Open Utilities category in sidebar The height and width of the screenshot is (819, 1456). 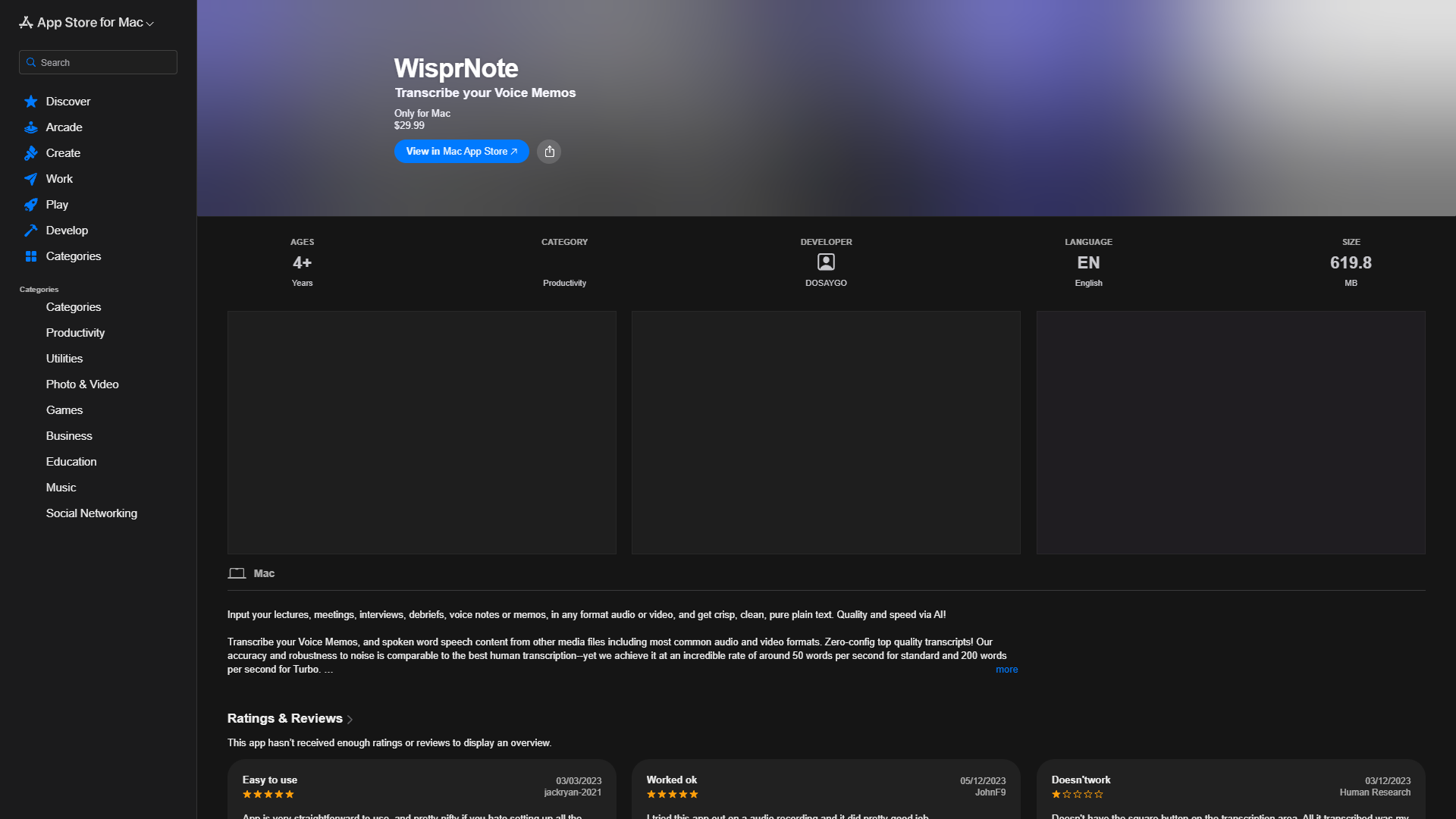tap(64, 359)
